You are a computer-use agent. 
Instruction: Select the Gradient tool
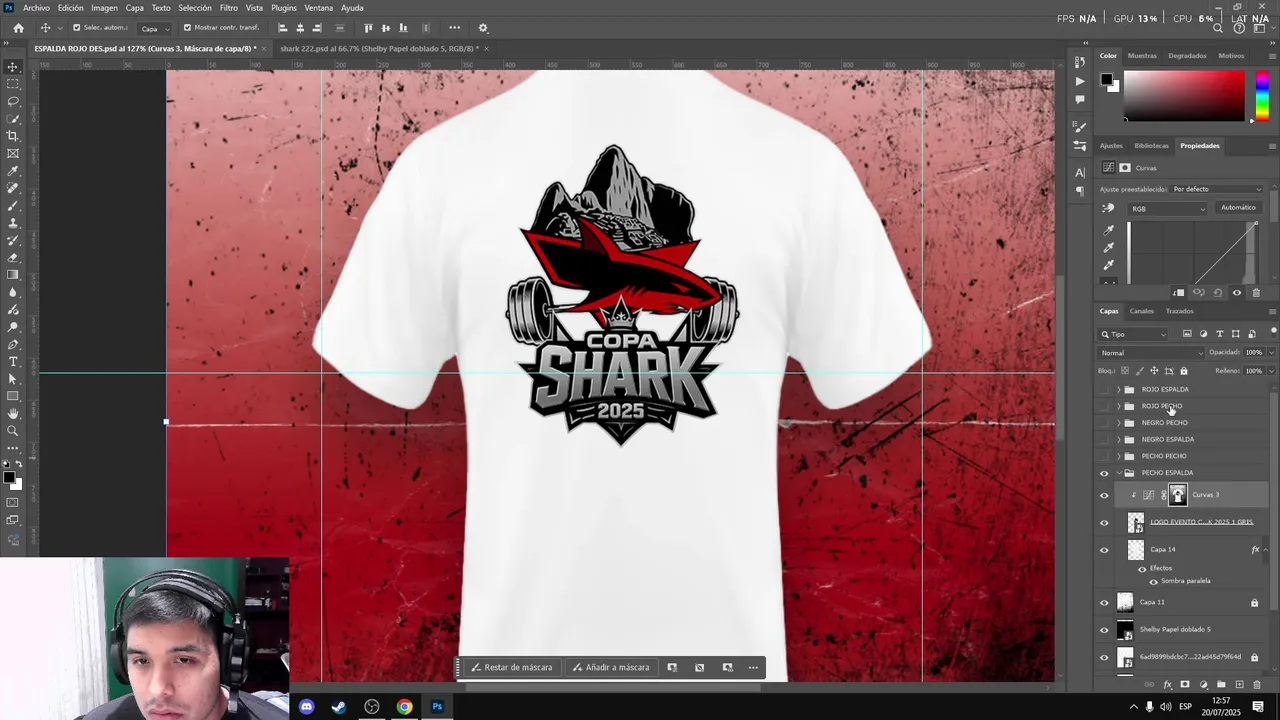(13, 275)
